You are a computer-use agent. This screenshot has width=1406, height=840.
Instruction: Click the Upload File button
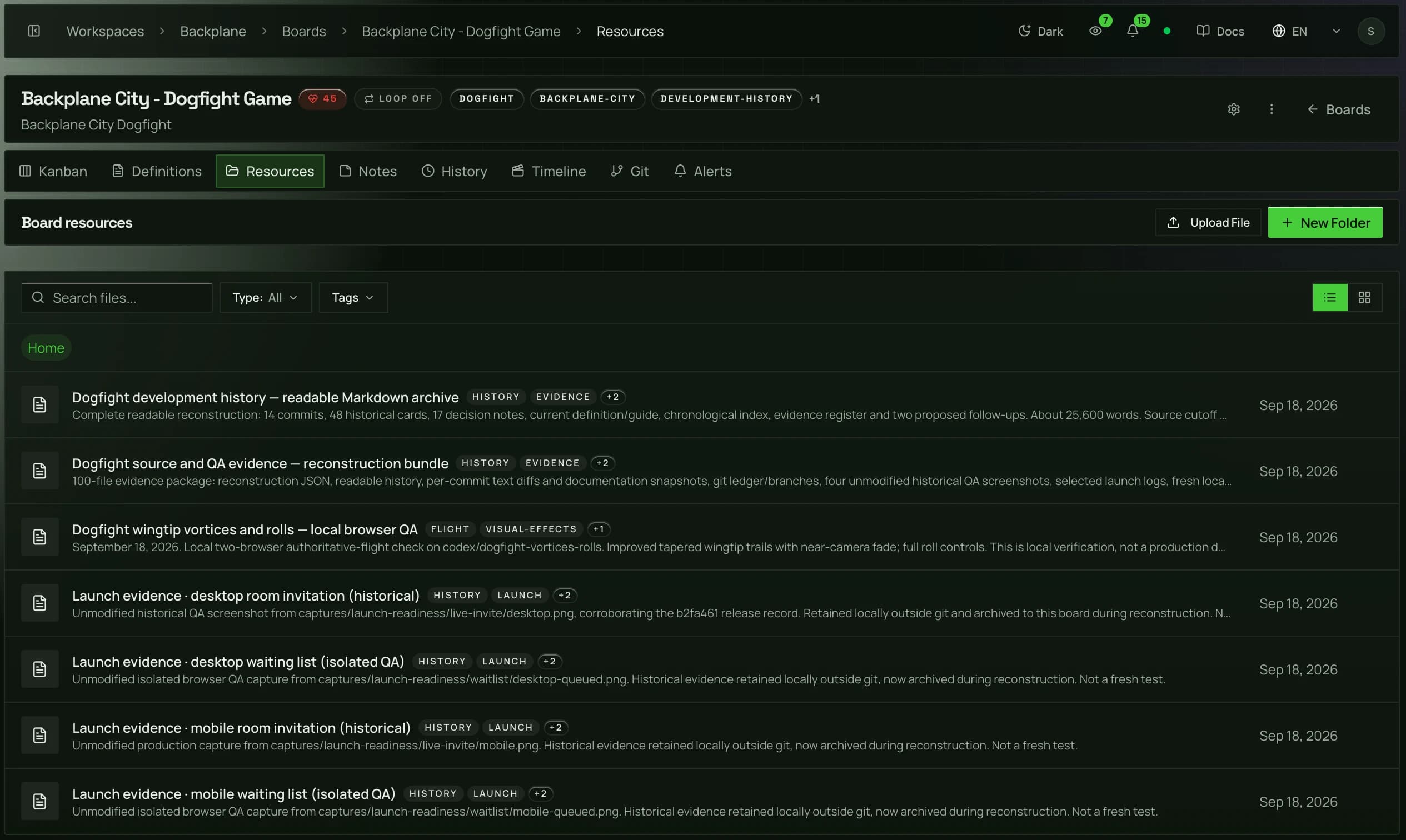point(1207,222)
